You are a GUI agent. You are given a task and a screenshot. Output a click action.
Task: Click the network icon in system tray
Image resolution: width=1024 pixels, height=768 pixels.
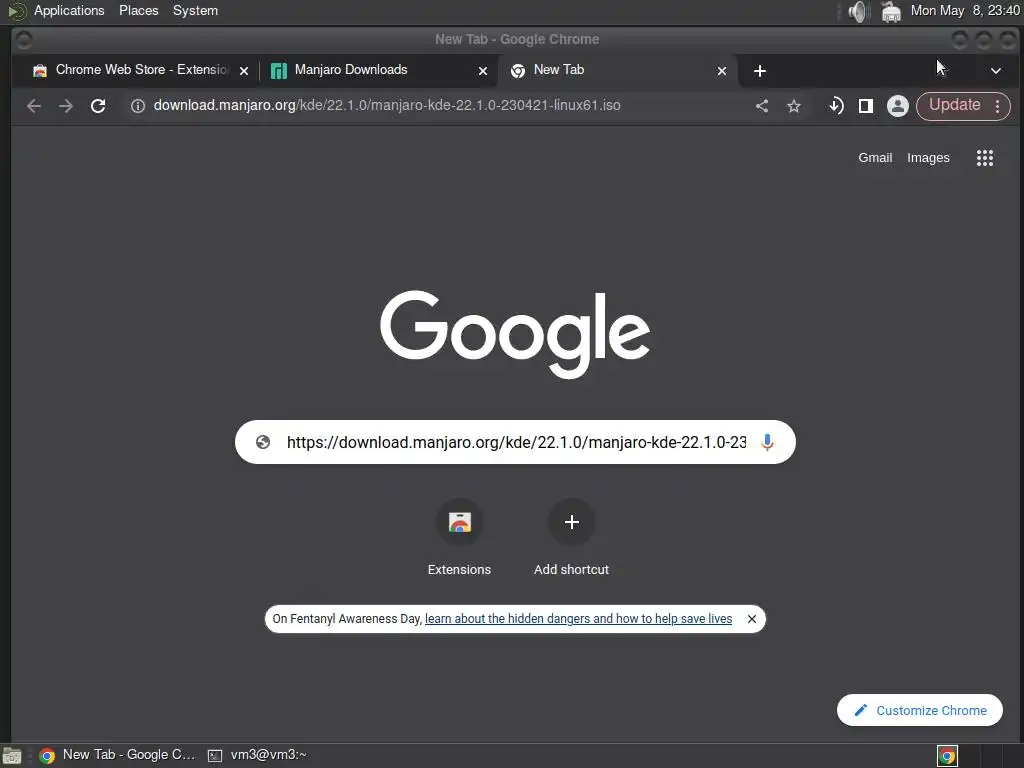891,11
